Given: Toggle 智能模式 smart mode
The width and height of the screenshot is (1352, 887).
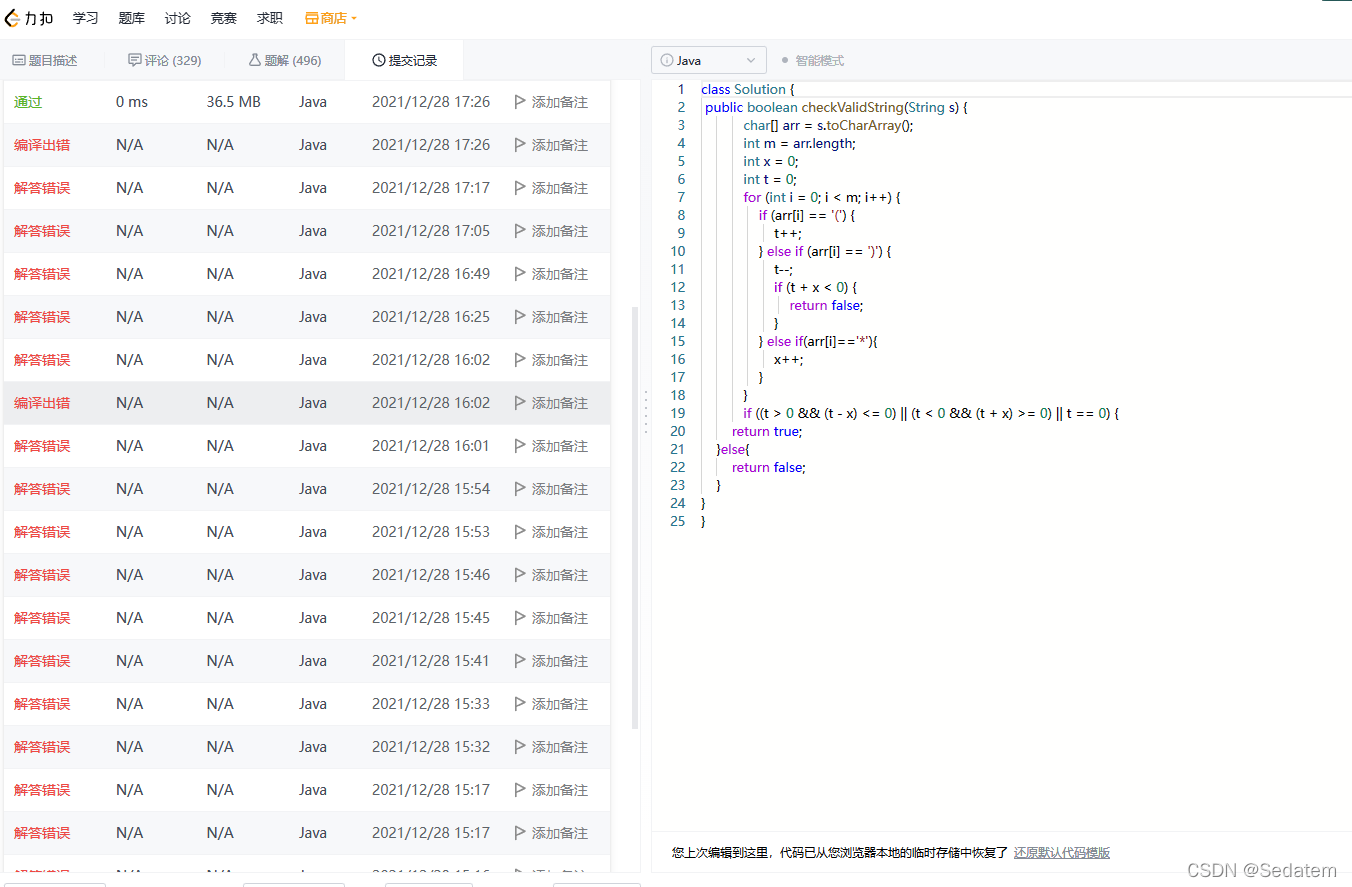Looking at the screenshot, I should tap(813, 60).
